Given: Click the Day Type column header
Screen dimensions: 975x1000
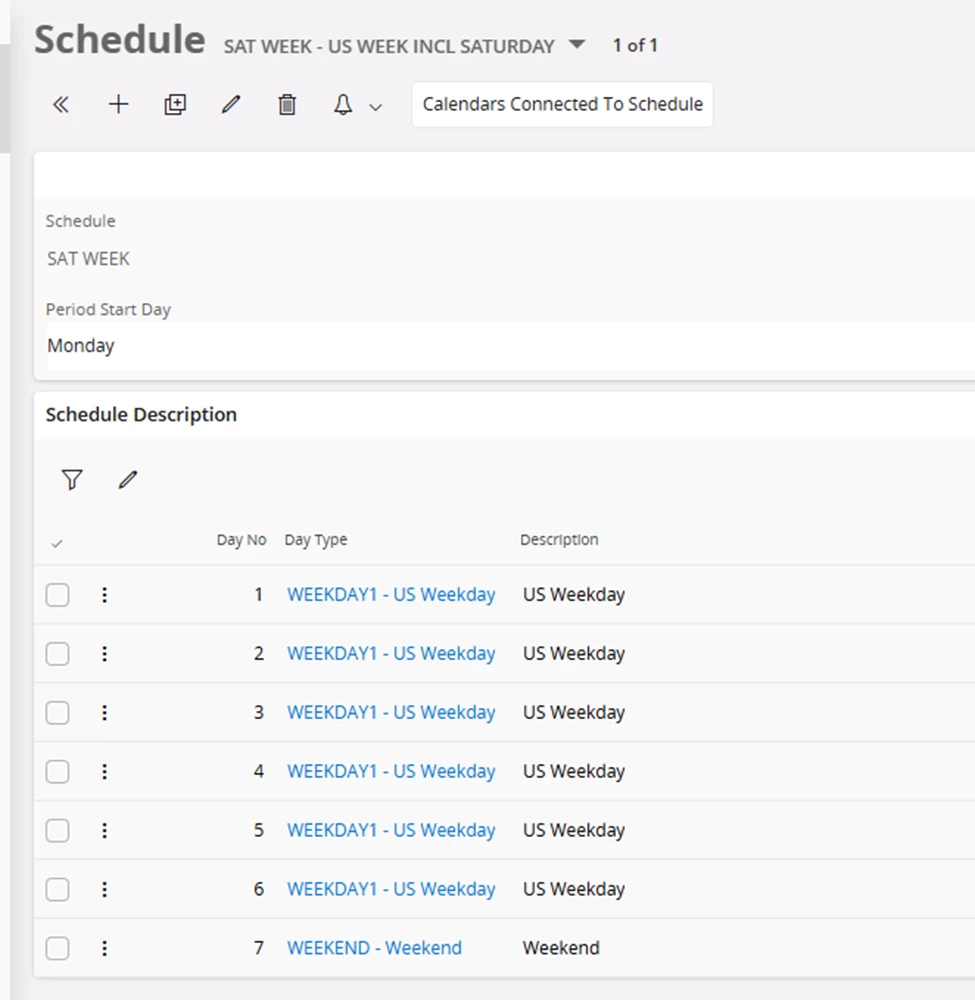Looking at the screenshot, I should [316, 540].
